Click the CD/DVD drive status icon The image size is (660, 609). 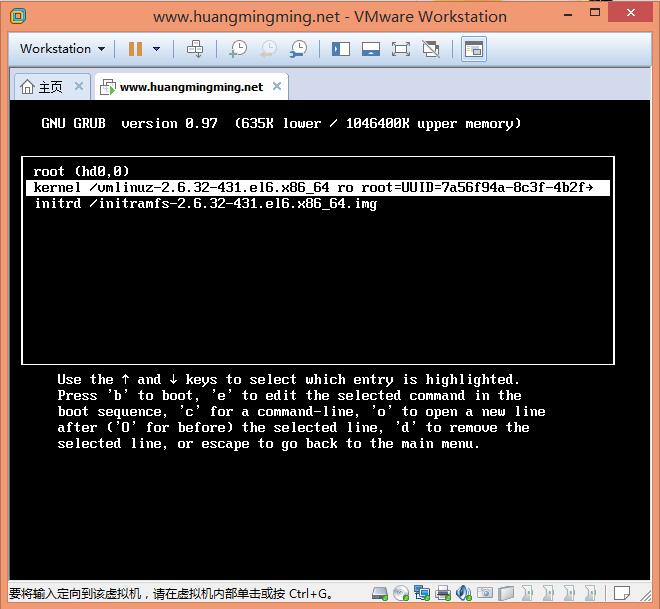click(x=401, y=594)
